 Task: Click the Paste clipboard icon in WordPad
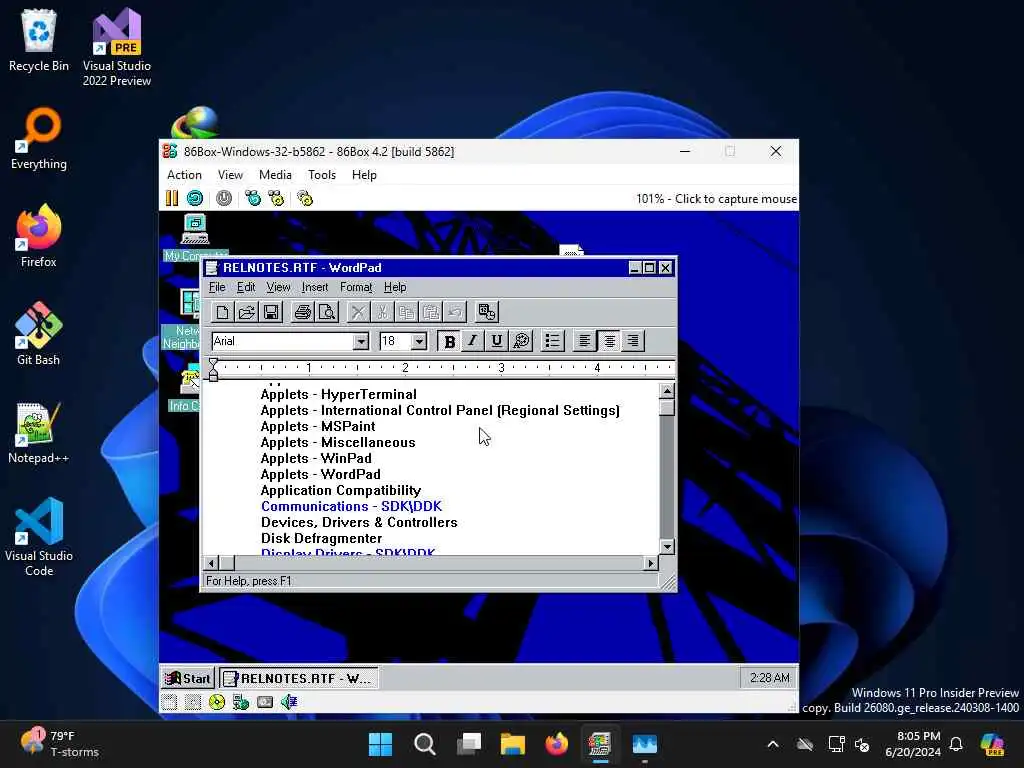(430, 312)
